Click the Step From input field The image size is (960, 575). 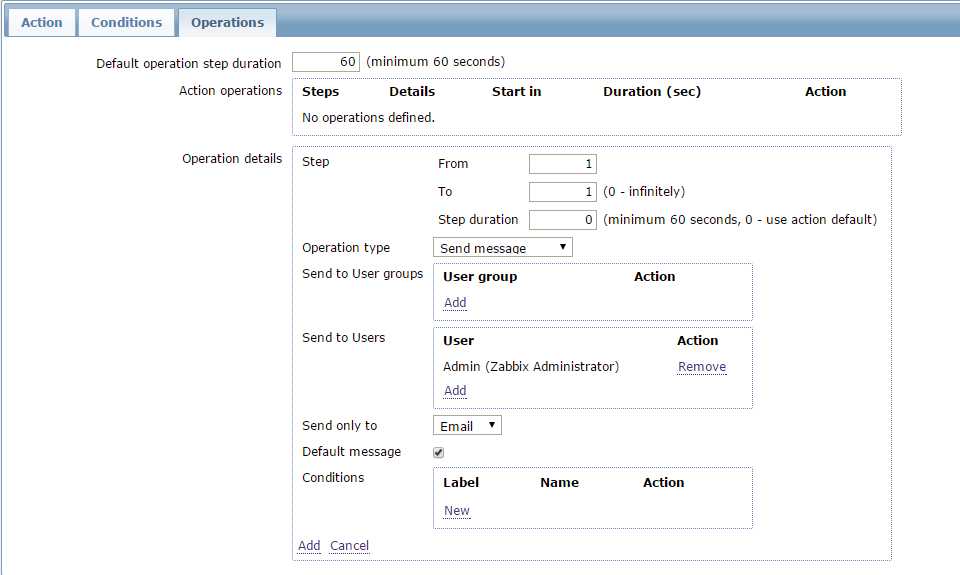click(x=563, y=163)
